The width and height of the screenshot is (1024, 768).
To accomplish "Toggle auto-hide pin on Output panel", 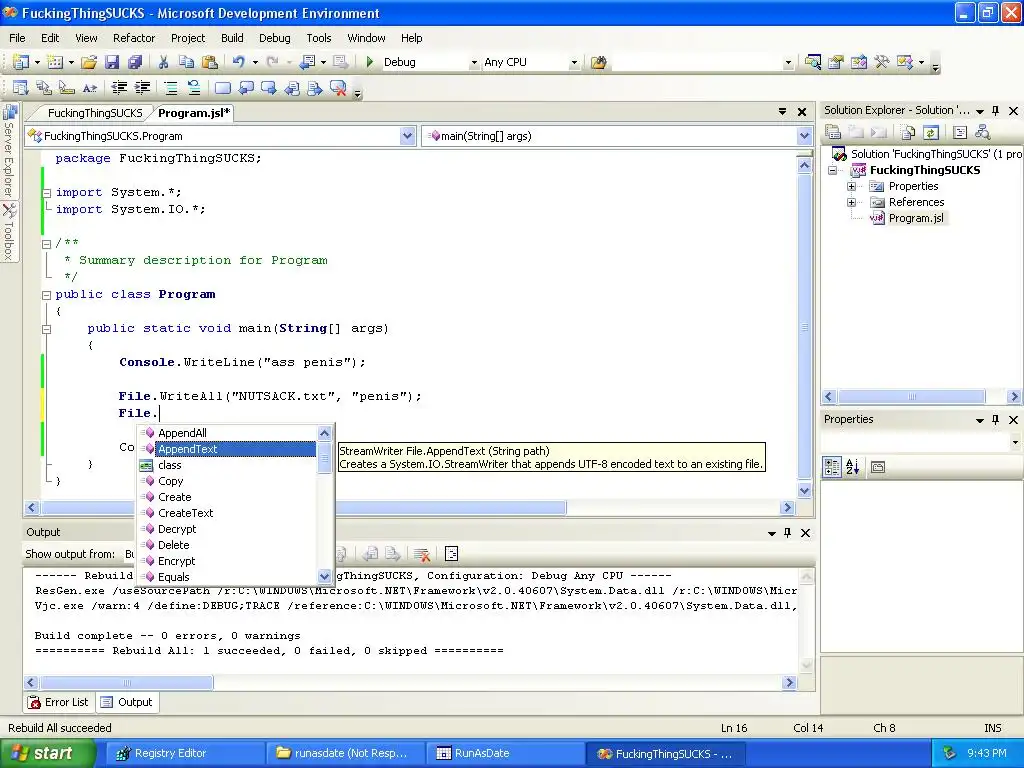I will pyautogui.click(x=788, y=532).
